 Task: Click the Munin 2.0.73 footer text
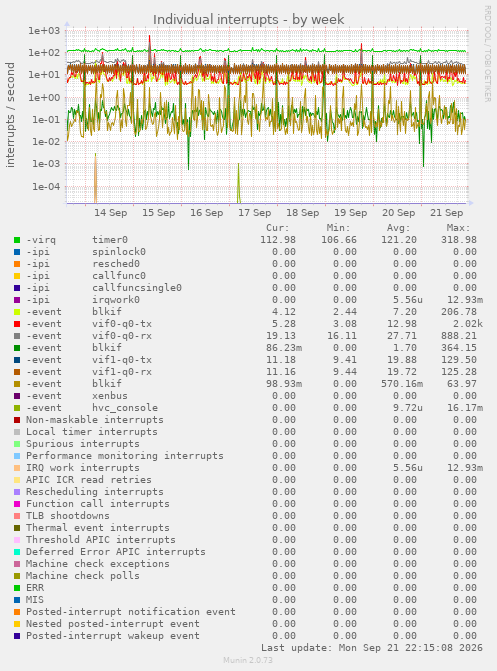tap(248, 660)
